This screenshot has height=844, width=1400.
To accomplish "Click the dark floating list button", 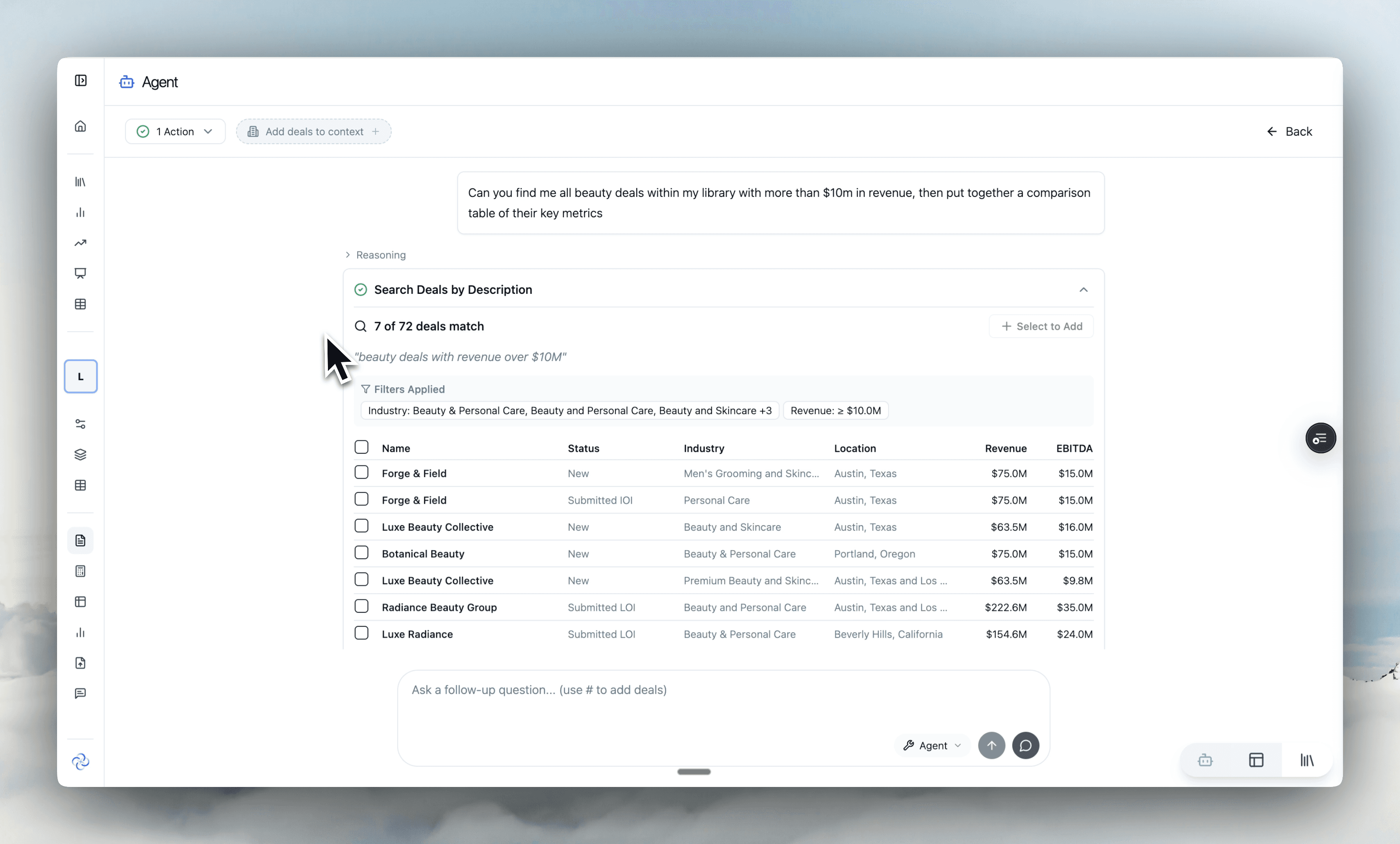I will click(1320, 438).
